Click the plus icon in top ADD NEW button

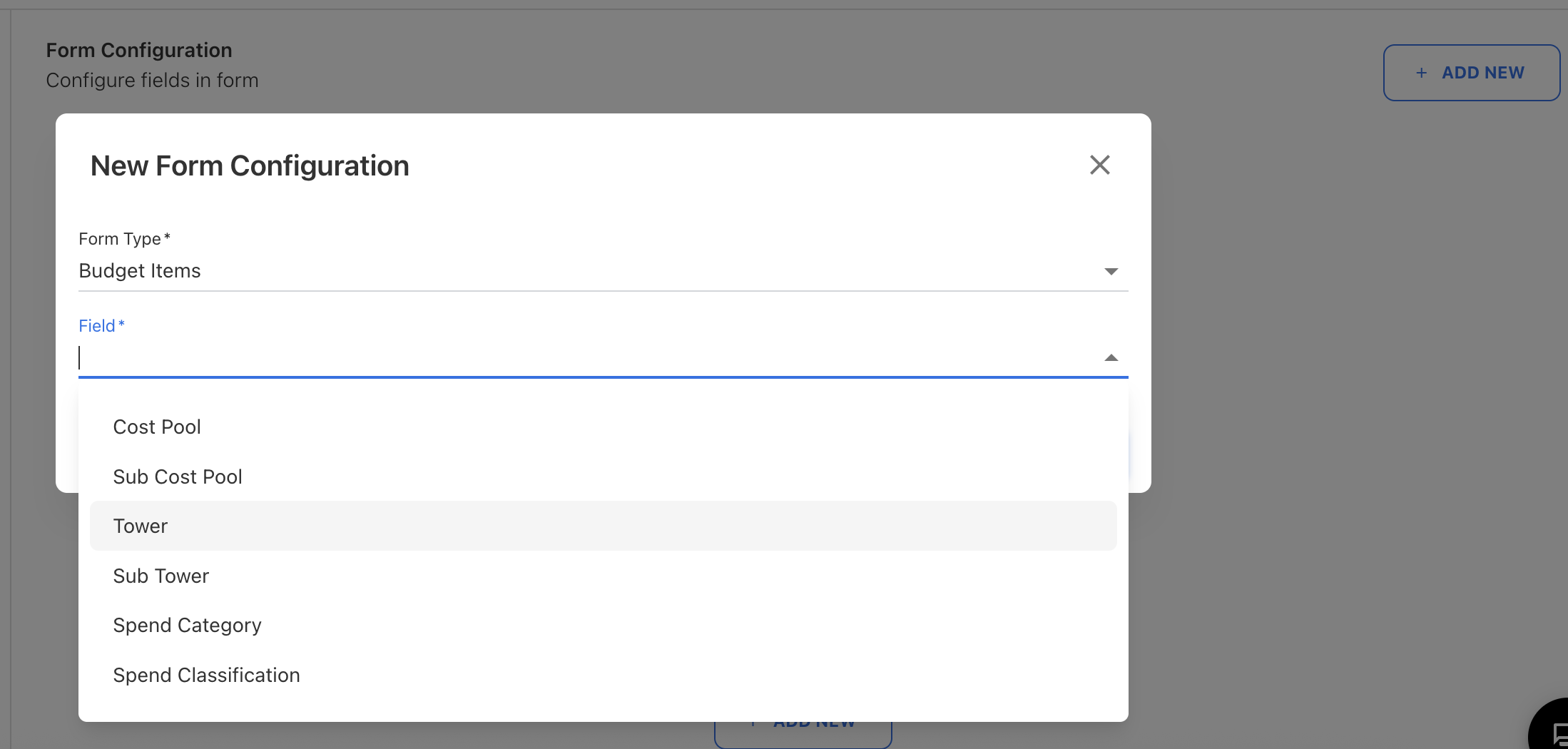[1422, 72]
